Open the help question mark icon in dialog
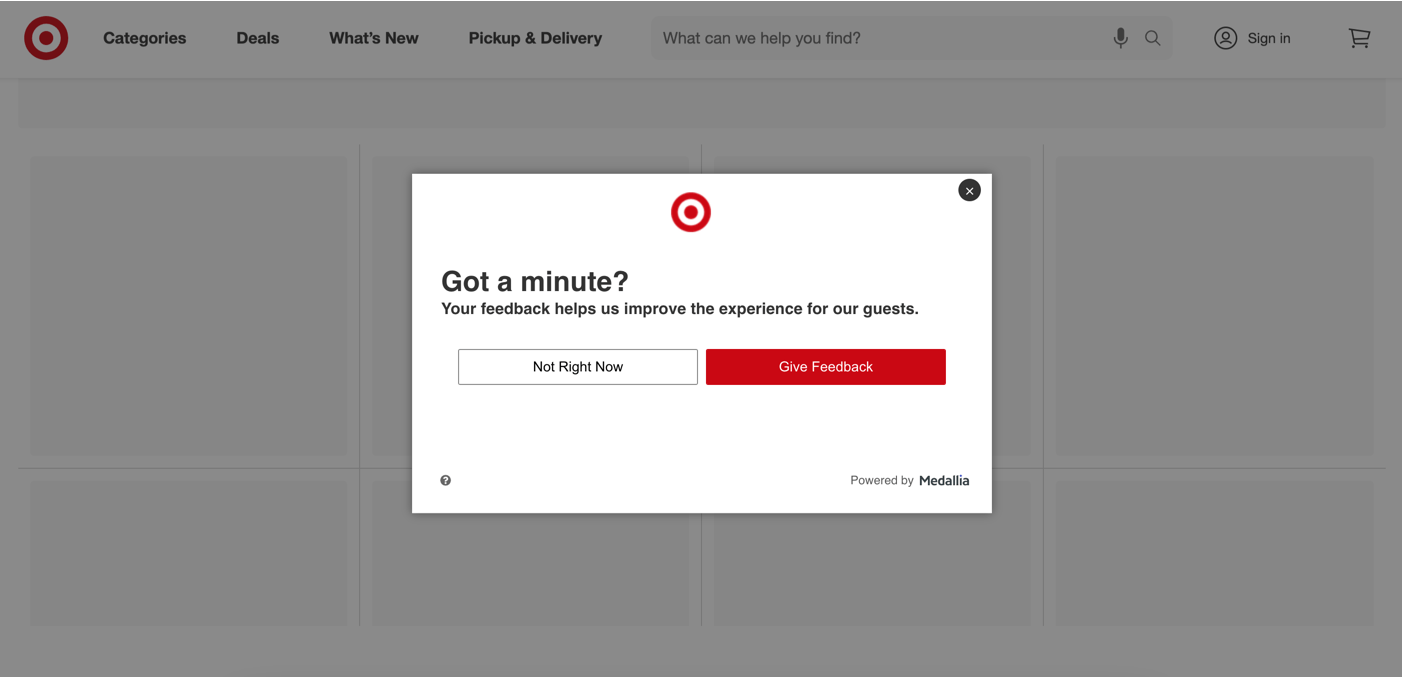The image size is (1402, 677). [445, 480]
